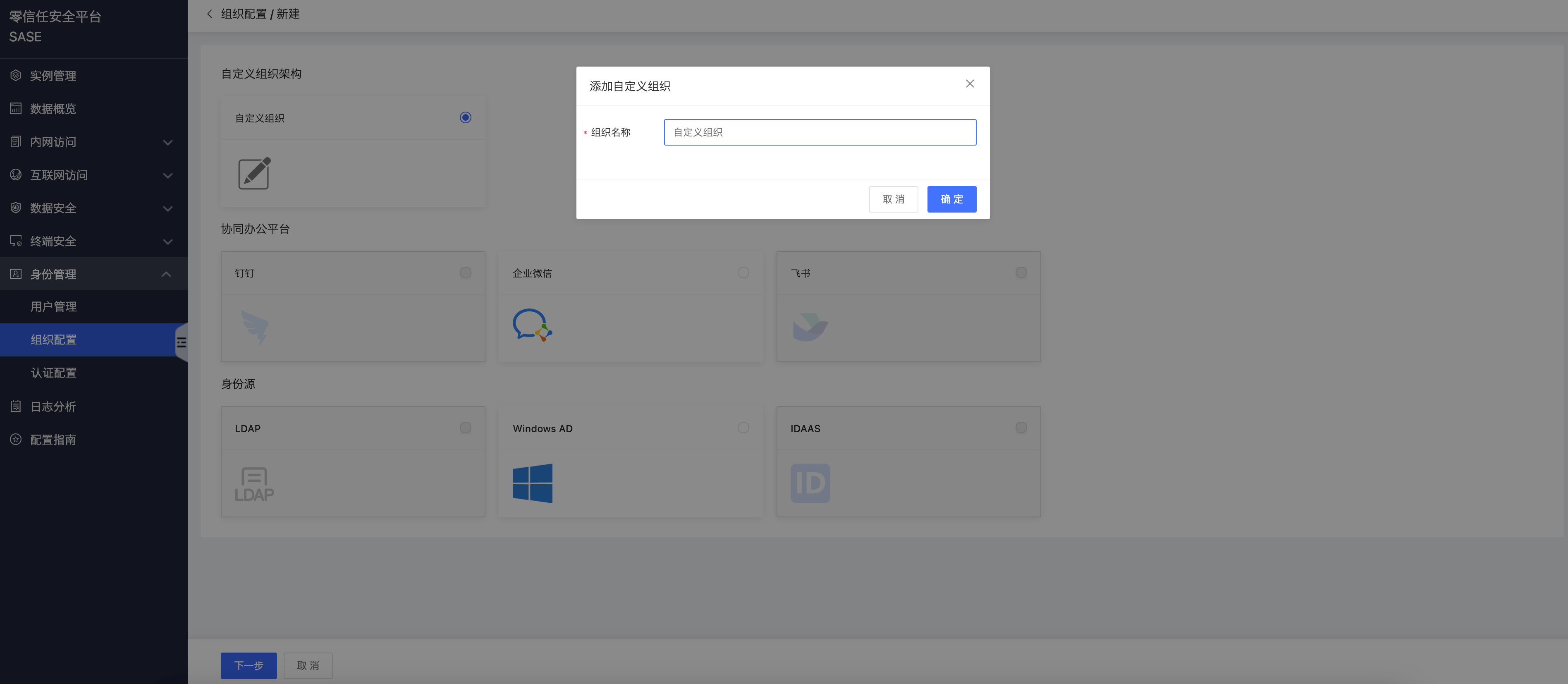Image resolution: width=1568 pixels, height=684 pixels.
Task: Expand the 数据安全 submenu chevron
Action: [x=168, y=208]
